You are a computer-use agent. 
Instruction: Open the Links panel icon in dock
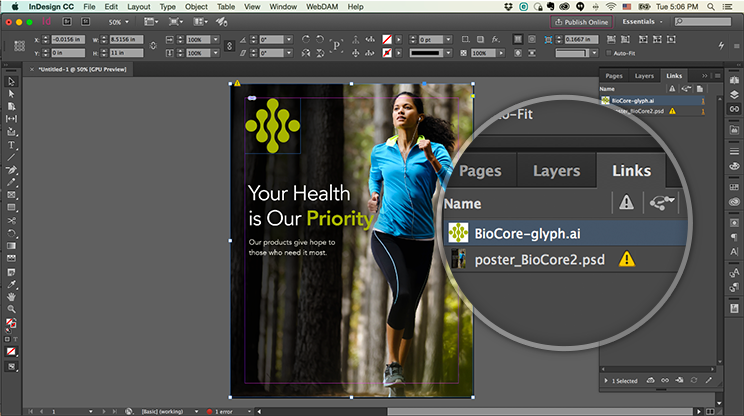(734, 109)
